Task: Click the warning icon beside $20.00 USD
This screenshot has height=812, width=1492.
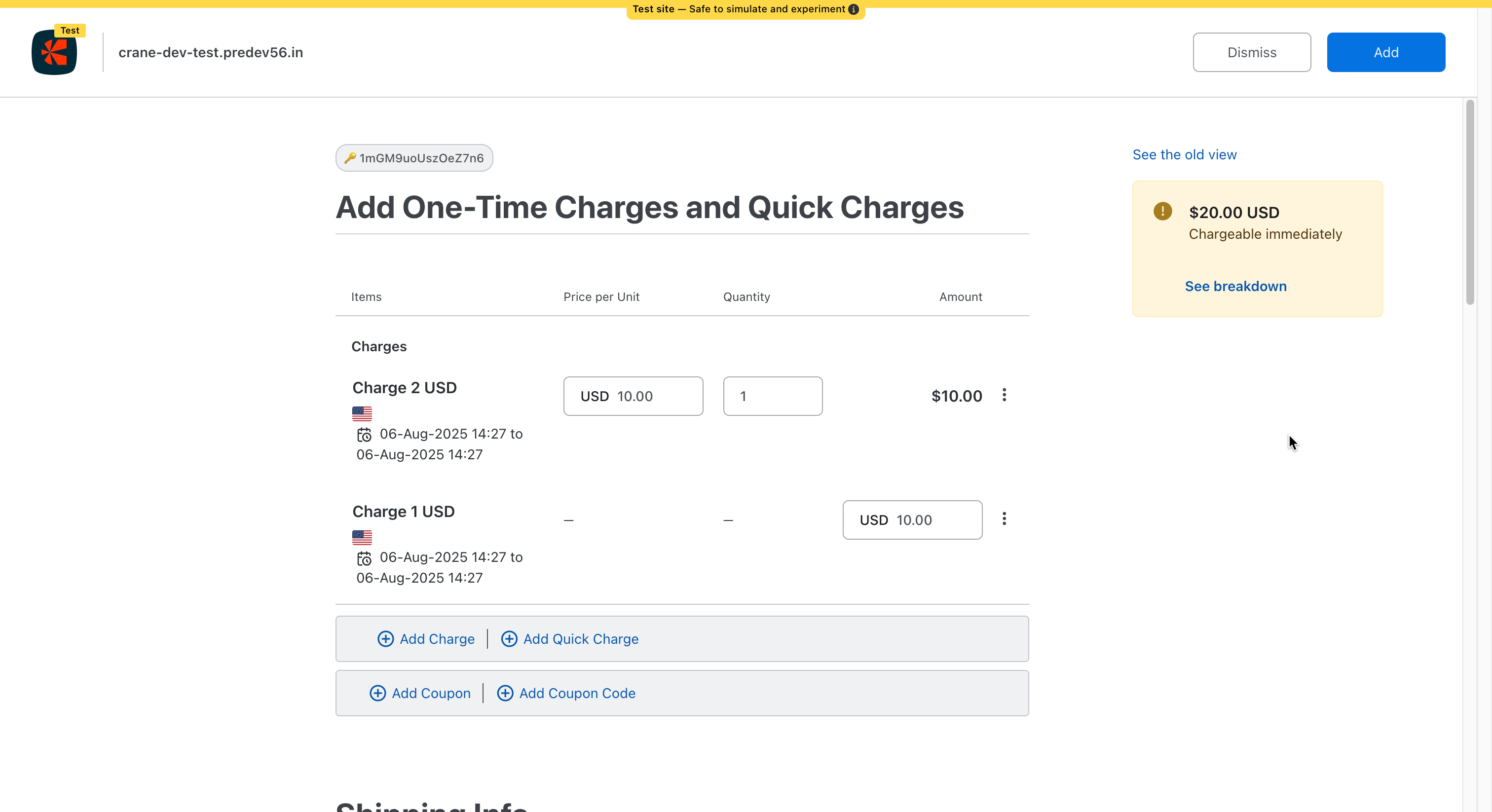Action: (1162, 212)
